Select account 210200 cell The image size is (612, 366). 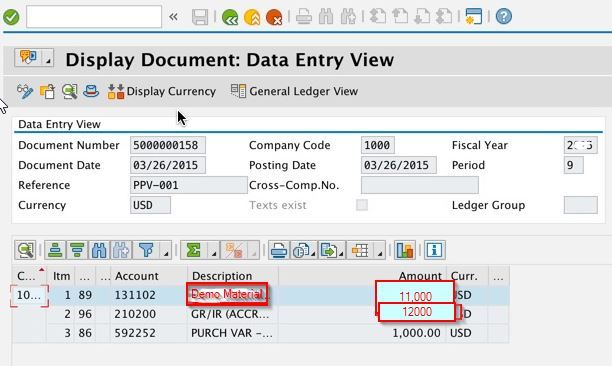pos(149,314)
